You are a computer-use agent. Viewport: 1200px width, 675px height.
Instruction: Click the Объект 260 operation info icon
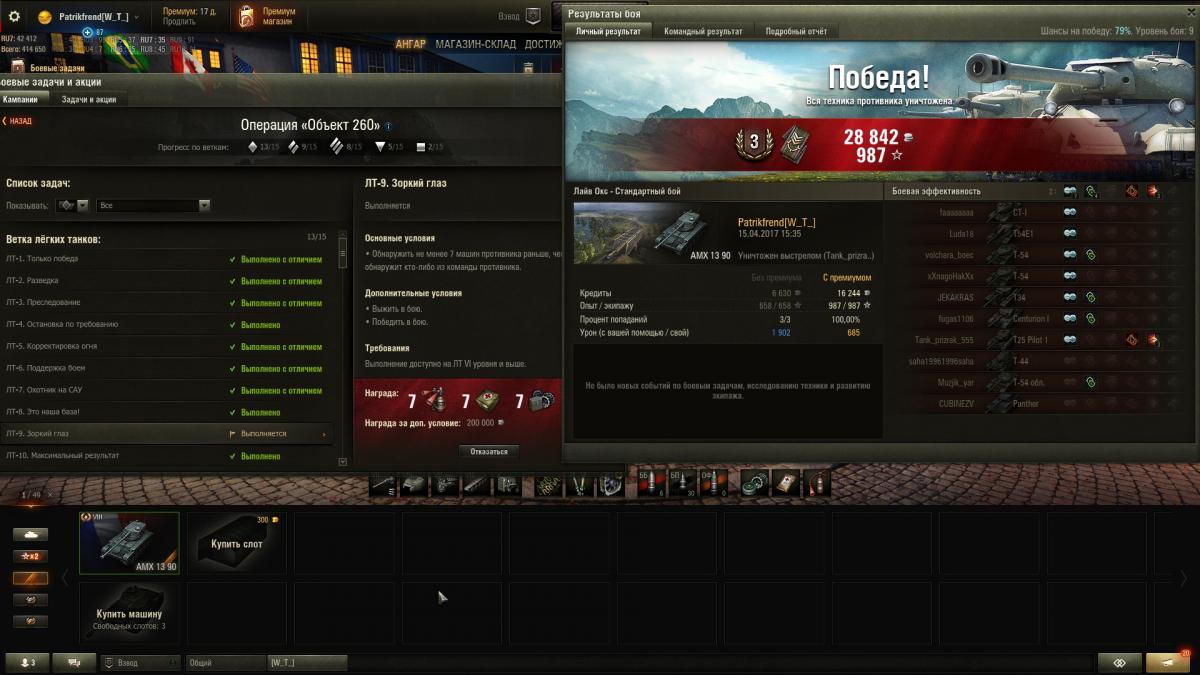(388, 126)
